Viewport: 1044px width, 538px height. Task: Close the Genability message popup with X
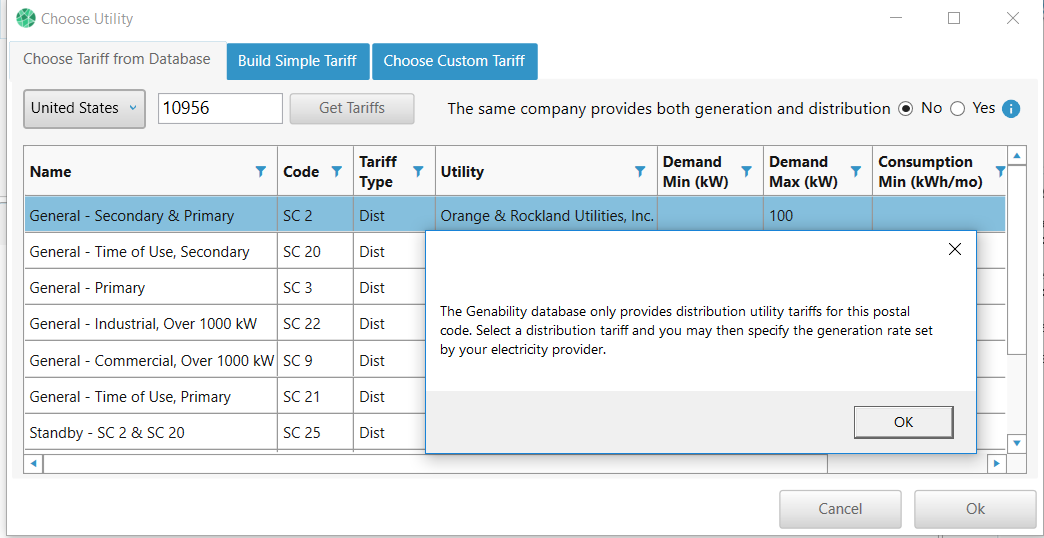(x=954, y=250)
